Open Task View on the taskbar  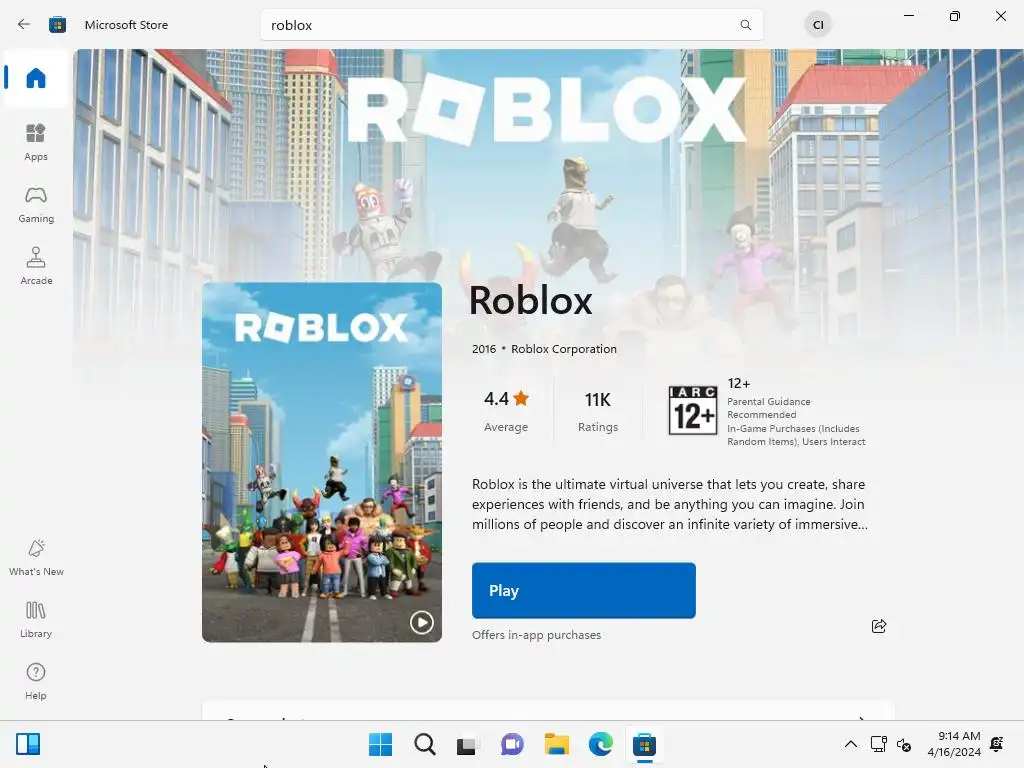[x=468, y=744]
